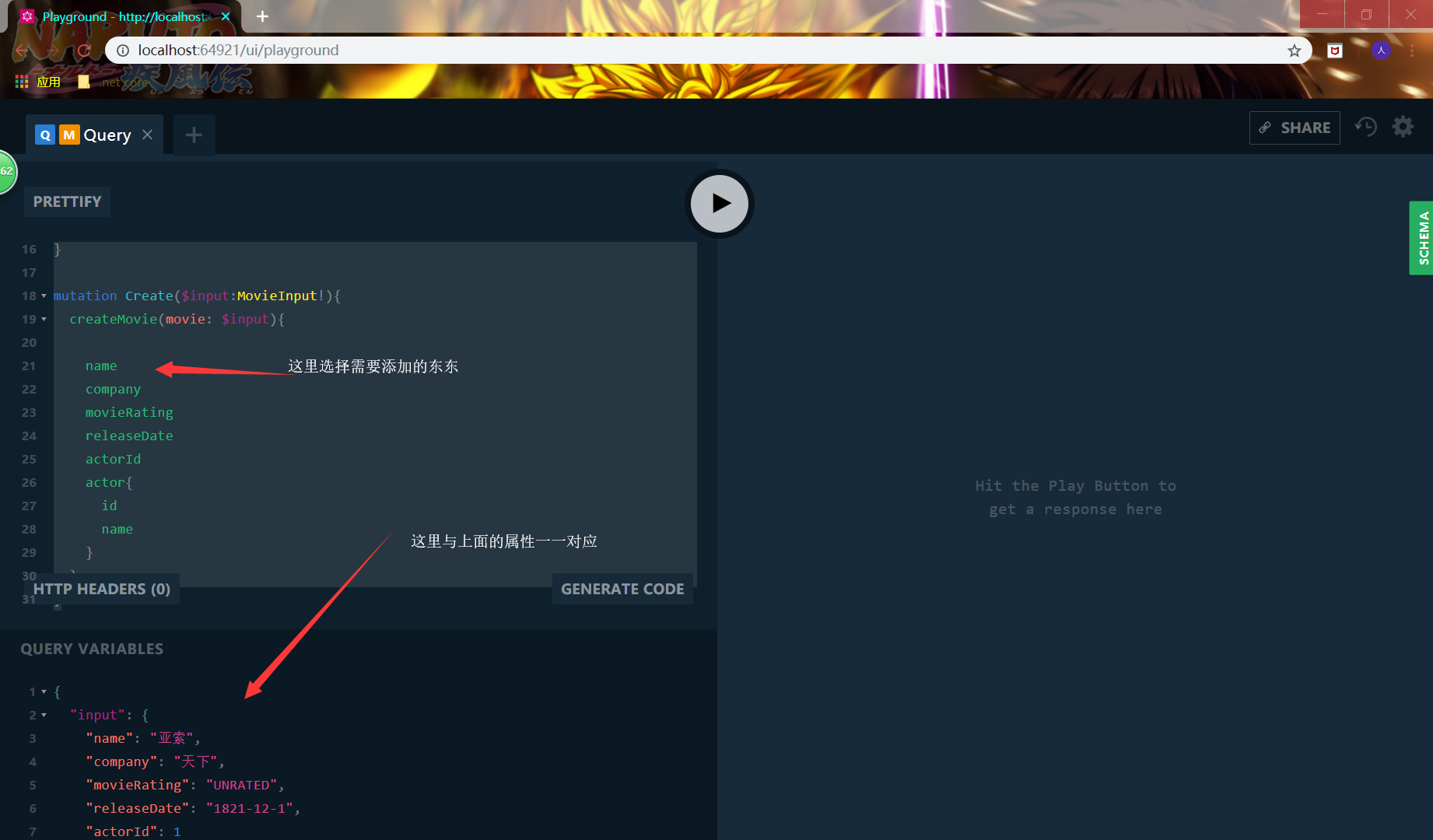Image resolution: width=1433 pixels, height=840 pixels.
Task: Click the movieRating field in the query
Action: coord(129,412)
